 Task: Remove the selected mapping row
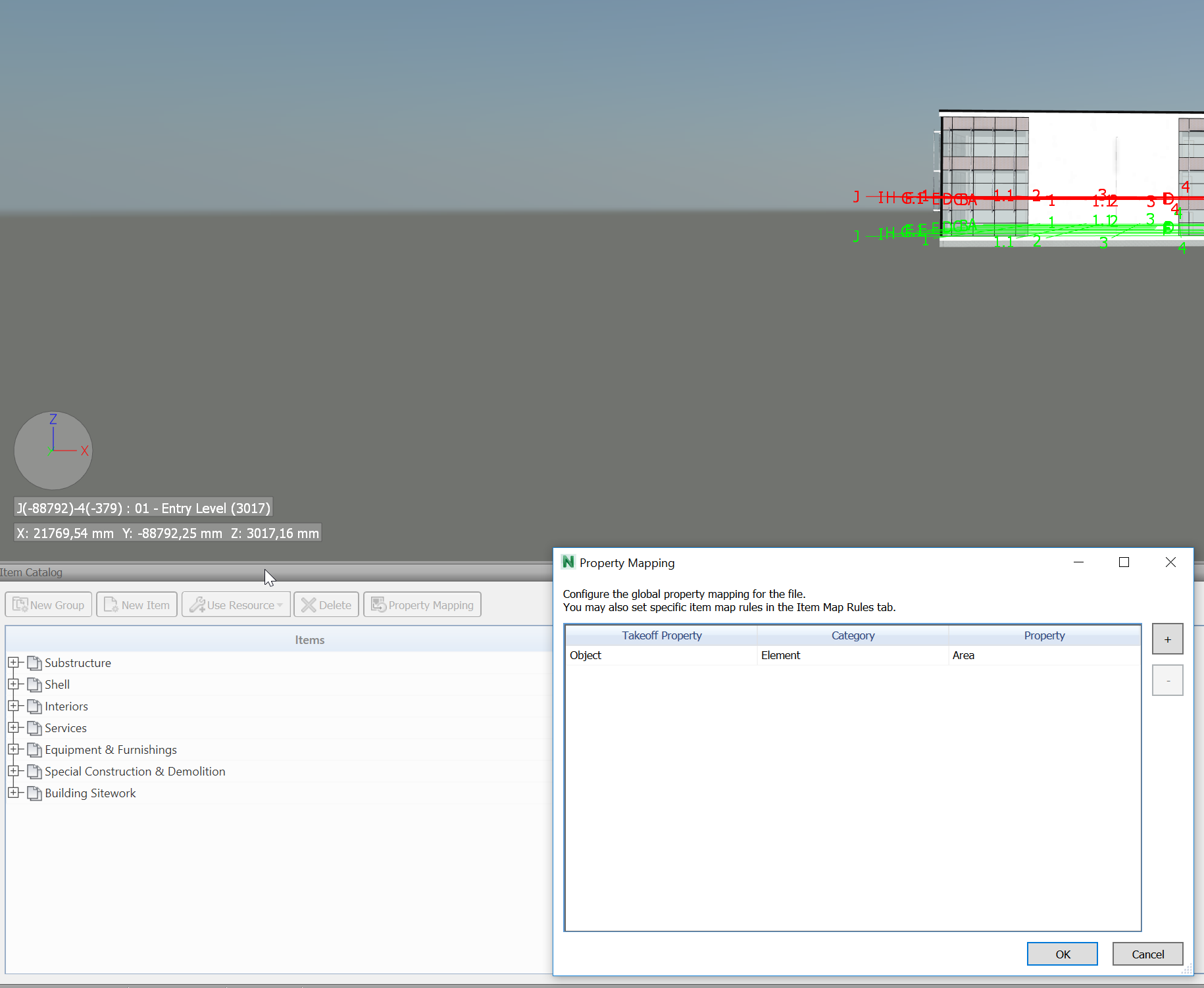(1166, 679)
